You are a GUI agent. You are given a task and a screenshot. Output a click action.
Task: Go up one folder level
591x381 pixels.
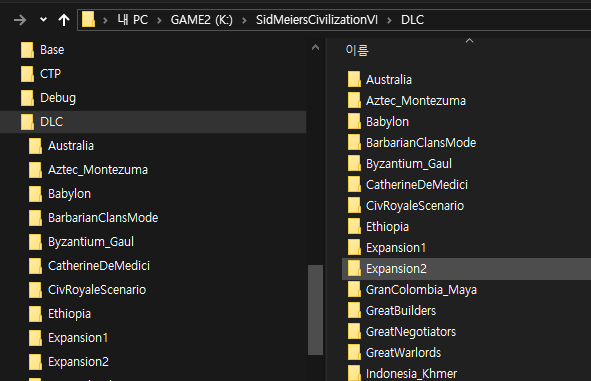[64, 20]
